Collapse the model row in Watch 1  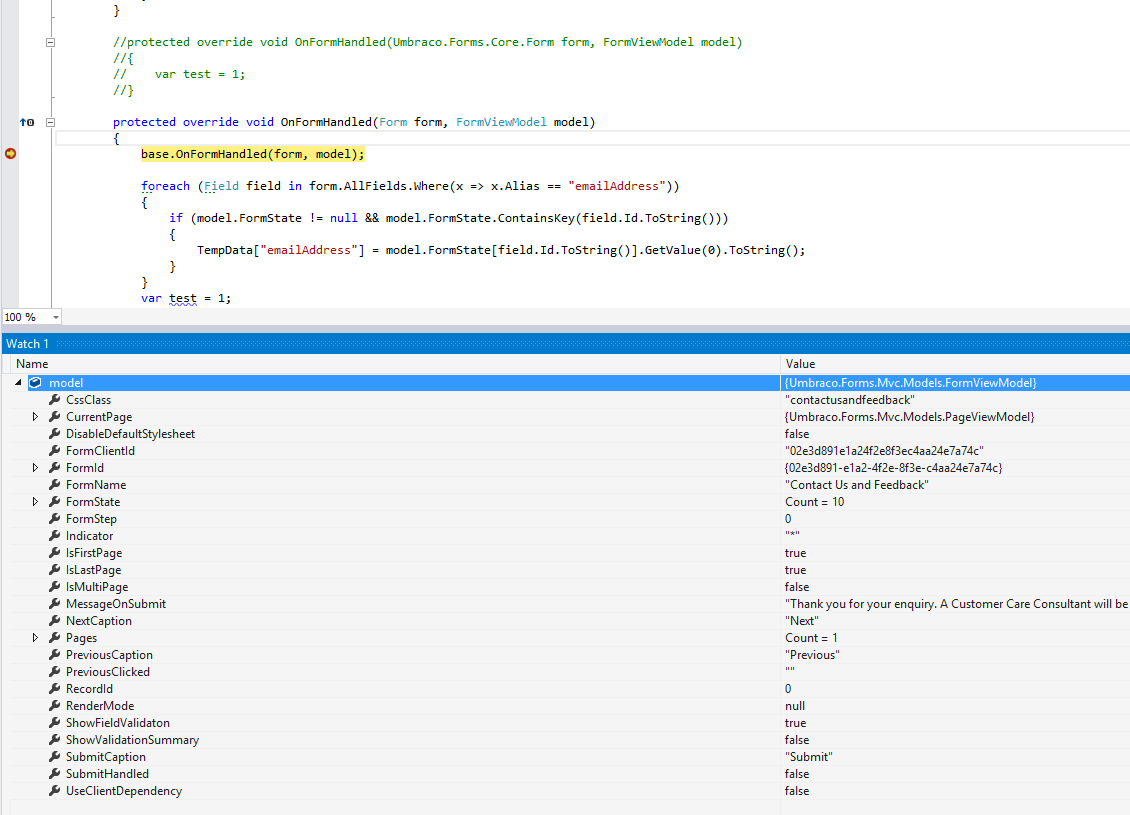(18, 383)
